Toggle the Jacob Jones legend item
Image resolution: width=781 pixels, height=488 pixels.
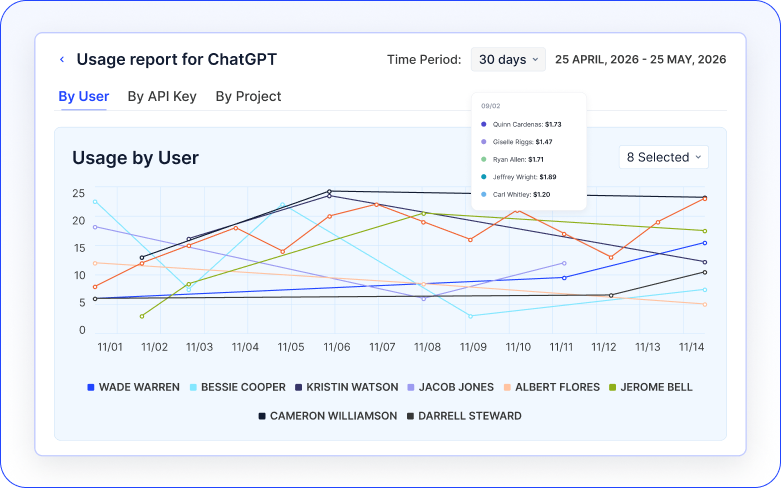pos(451,387)
